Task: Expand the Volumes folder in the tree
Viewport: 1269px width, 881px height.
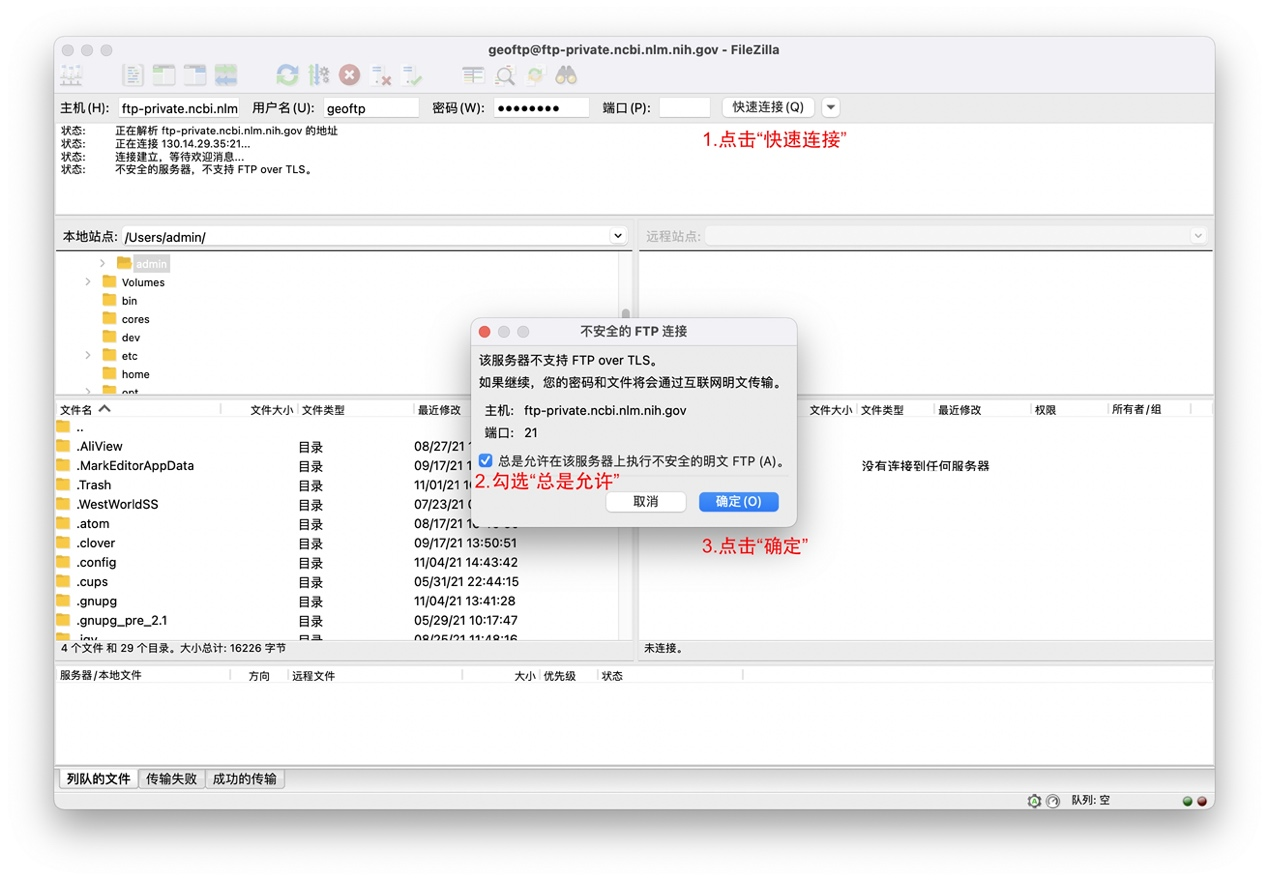Action: [88, 282]
